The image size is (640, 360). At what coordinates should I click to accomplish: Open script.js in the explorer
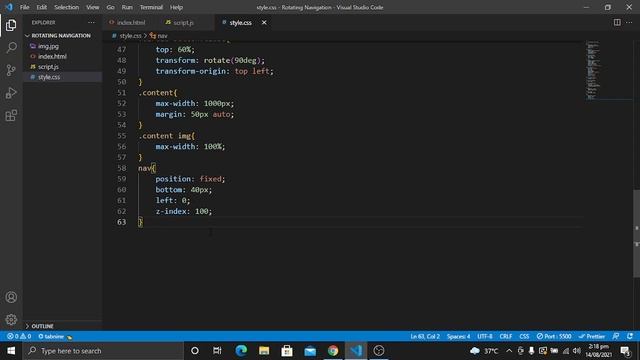click(48, 67)
